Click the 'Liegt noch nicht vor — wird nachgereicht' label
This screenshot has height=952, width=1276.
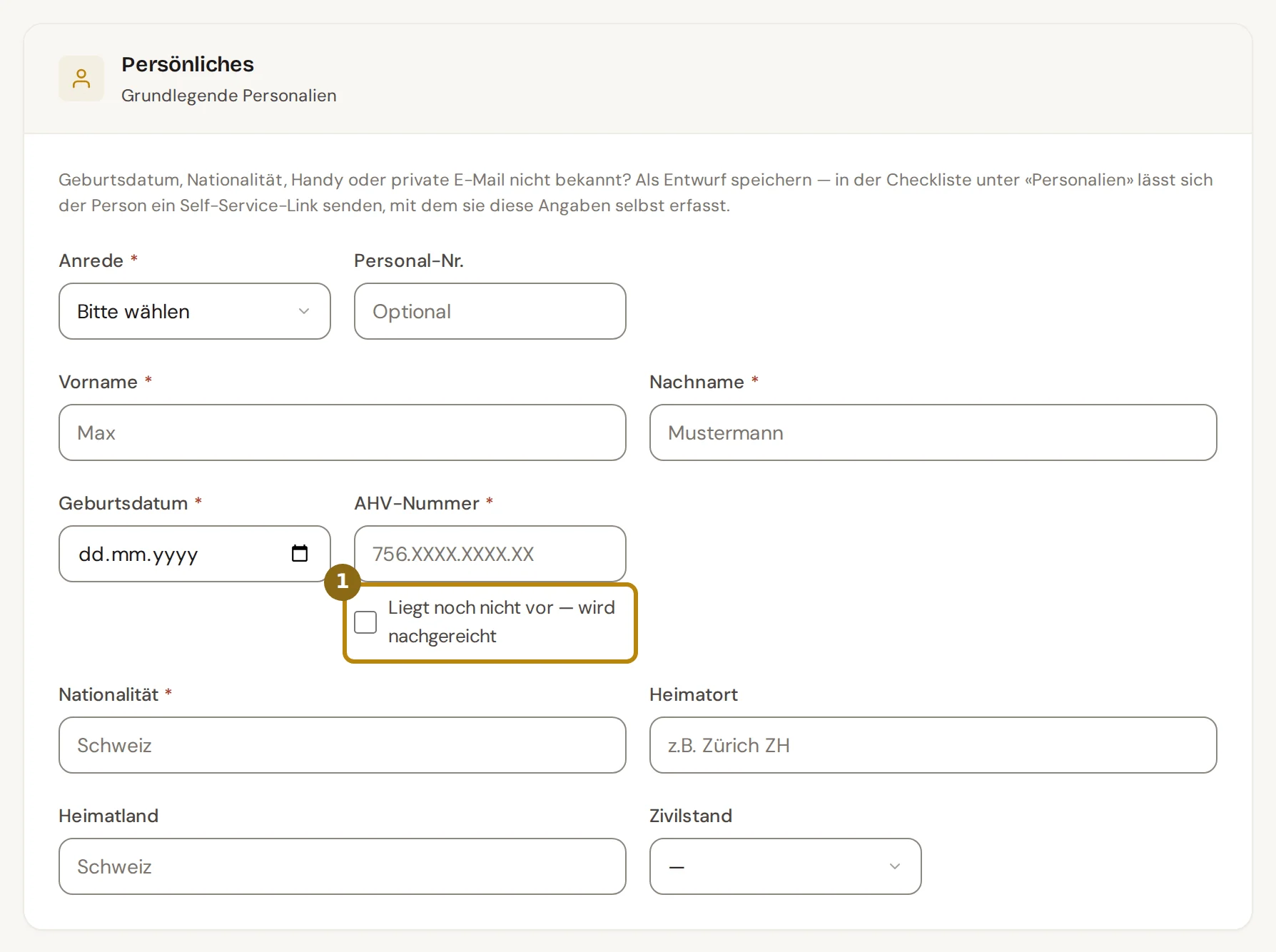tap(501, 622)
